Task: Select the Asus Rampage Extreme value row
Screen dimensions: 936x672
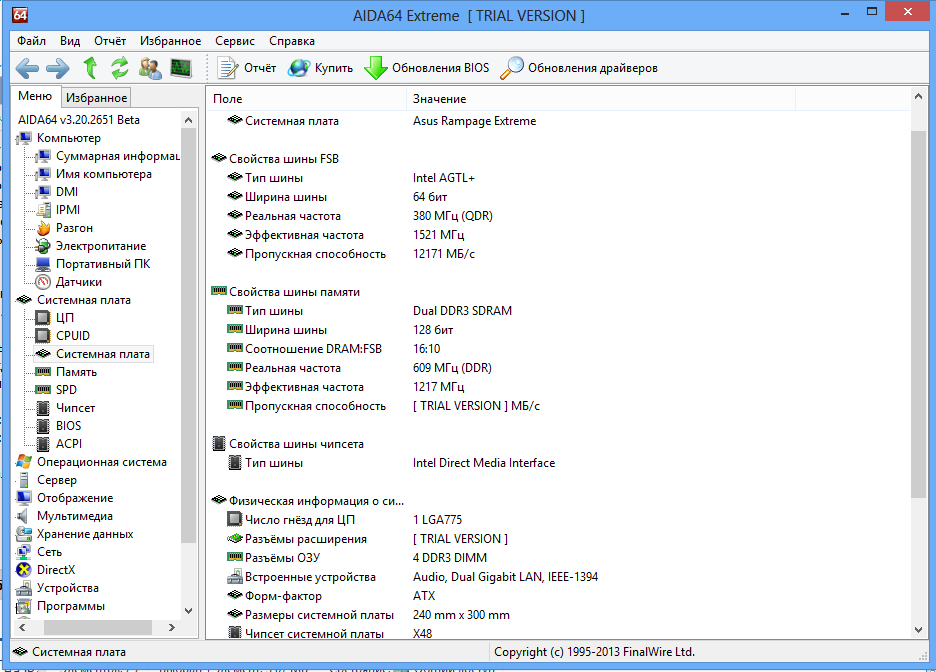Action: (474, 121)
